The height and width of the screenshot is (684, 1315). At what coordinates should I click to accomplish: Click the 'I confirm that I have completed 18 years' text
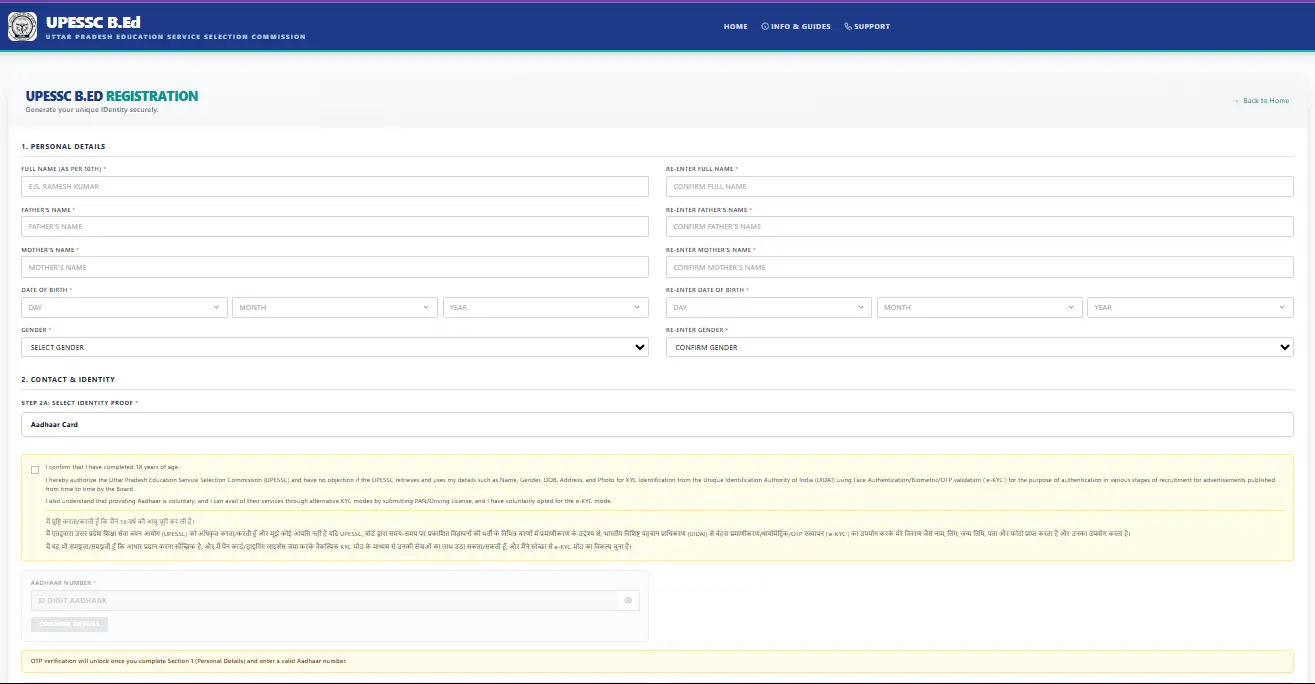pyautogui.click(x=112, y=467)
